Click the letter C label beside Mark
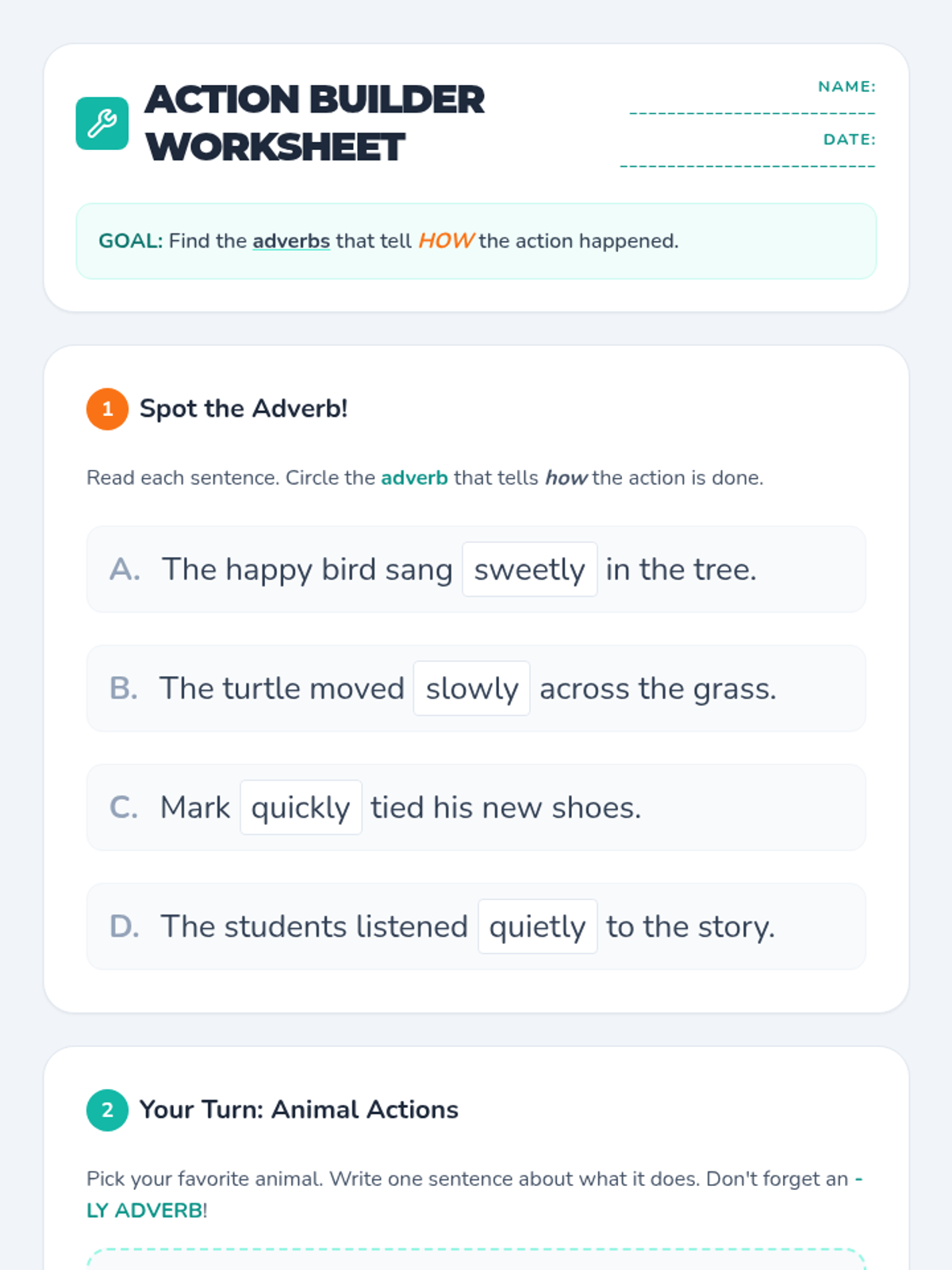The width and height of the screenshot is (952, 1270). [124, 807]
